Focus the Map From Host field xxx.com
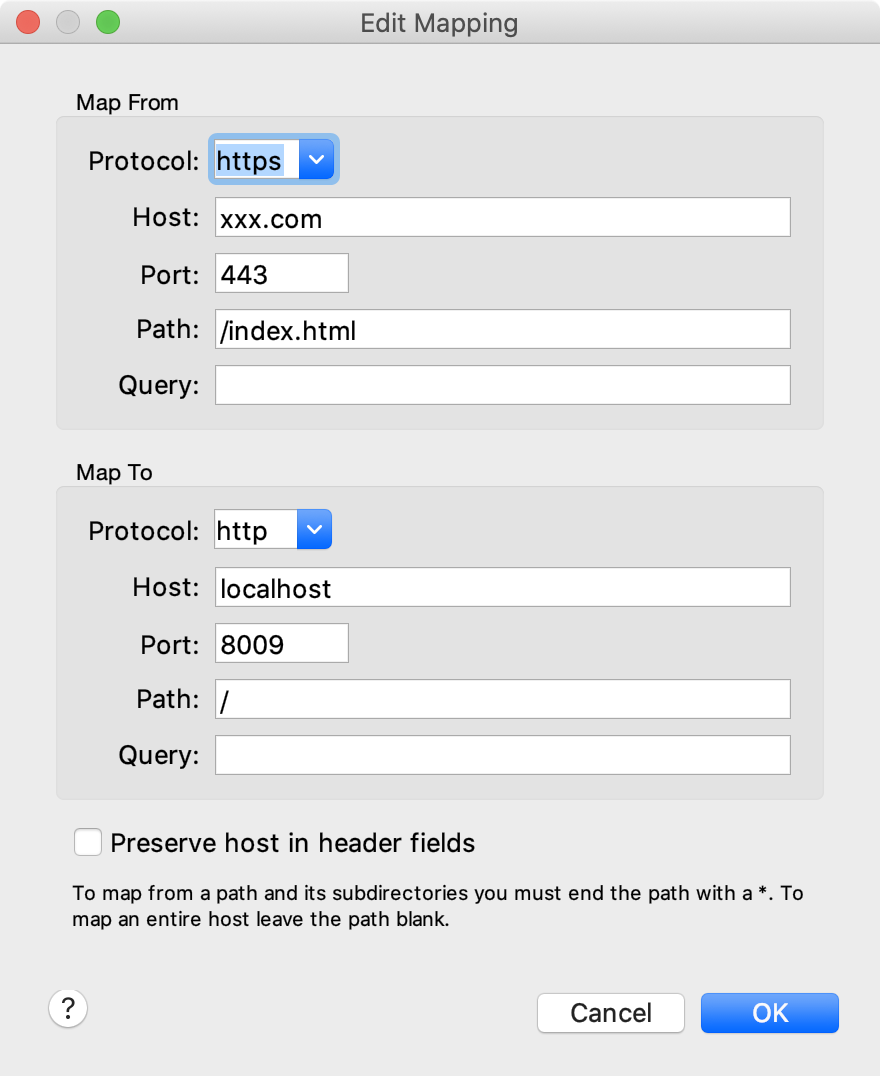Screen dimensions: 880x1076 click(x=502, y=218)
